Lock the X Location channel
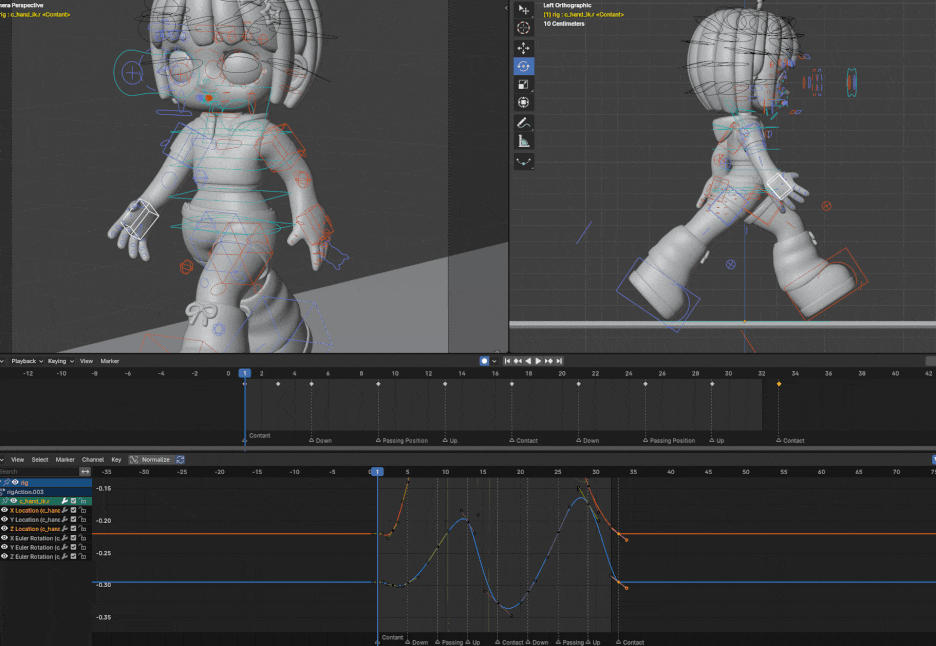This screenshot has width=936, height=646. (84, 510)
